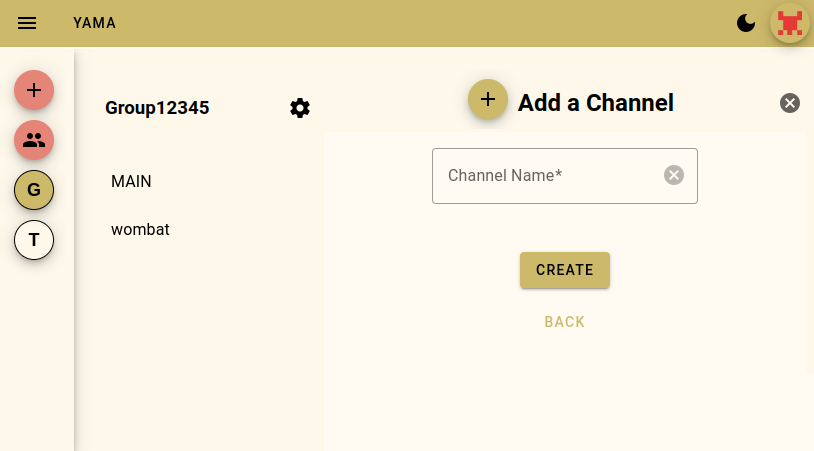
Task: Click the Add a Channel heading text
Action: 595,102
